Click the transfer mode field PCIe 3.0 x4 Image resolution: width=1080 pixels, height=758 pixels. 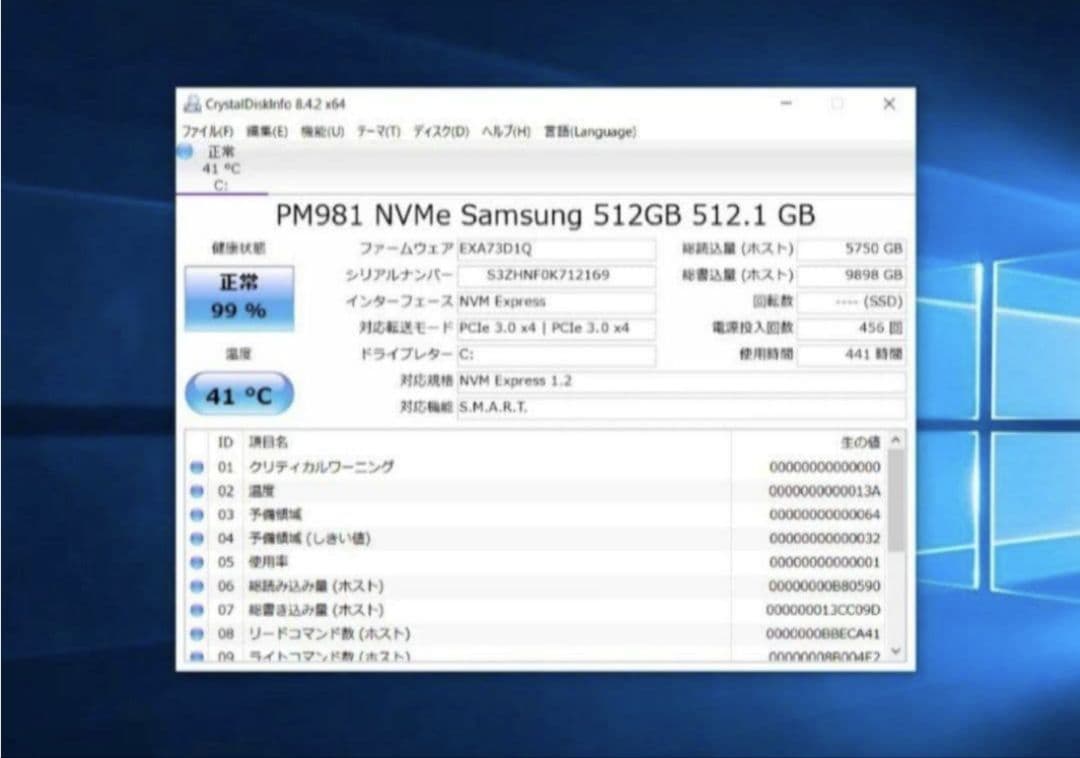(x=556, y=328)
